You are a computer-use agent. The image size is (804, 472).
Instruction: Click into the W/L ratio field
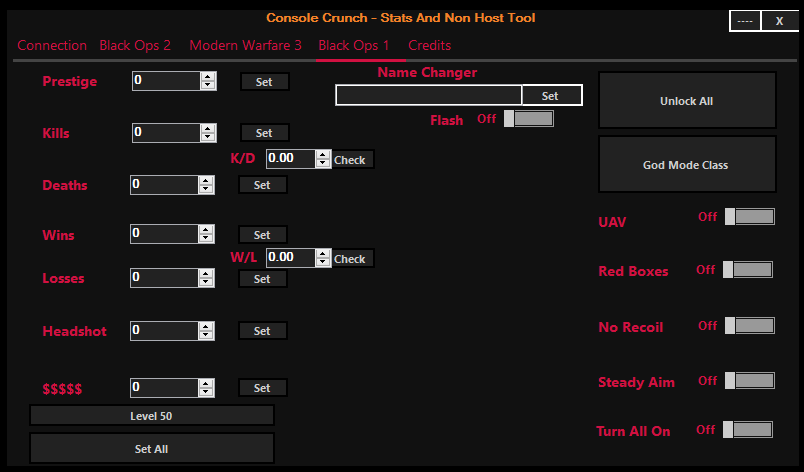(291, 258)
